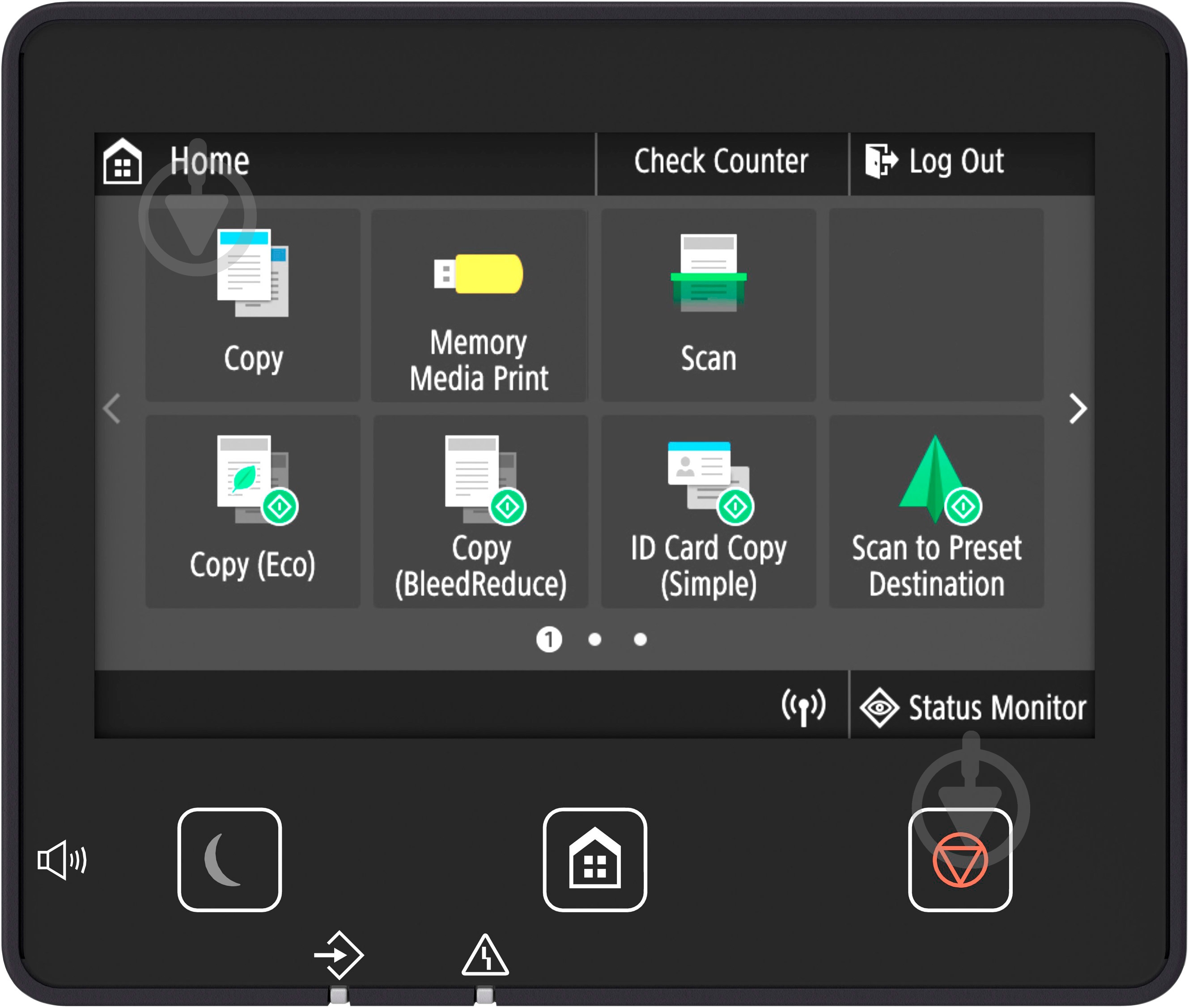The image size is (1189, 1008).
Task: Open the Scan function
Action: coord(708,305)
